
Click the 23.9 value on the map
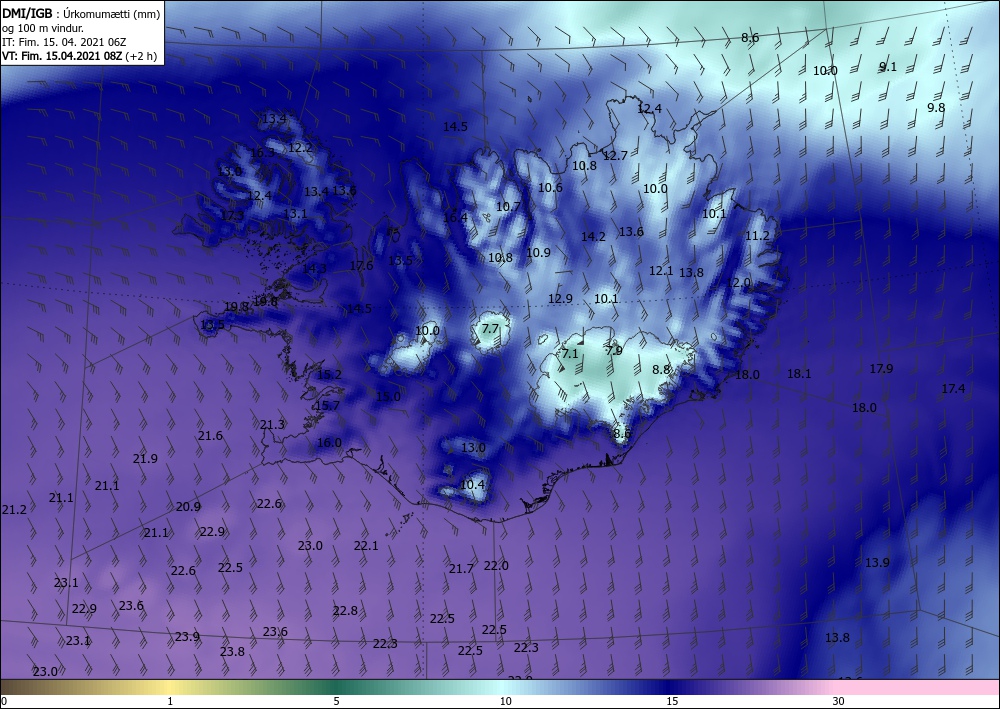click(187, 636)
